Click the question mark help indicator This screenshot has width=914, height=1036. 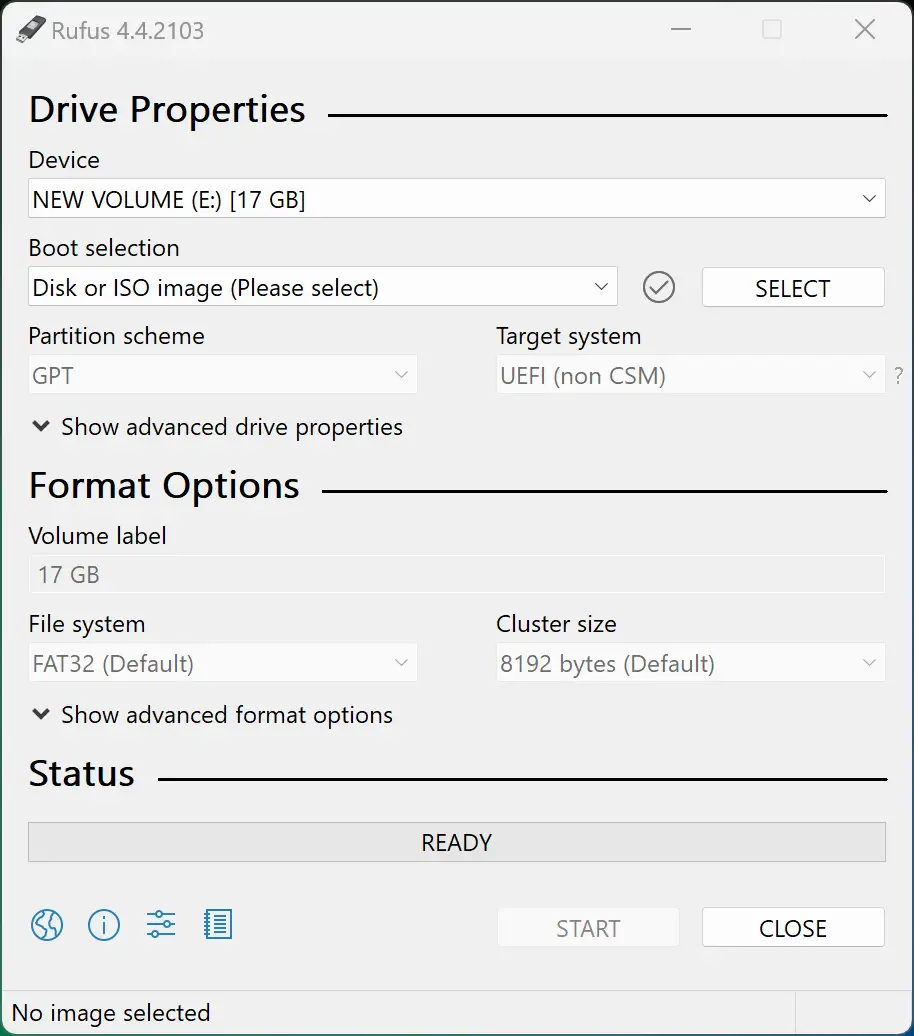899,375
